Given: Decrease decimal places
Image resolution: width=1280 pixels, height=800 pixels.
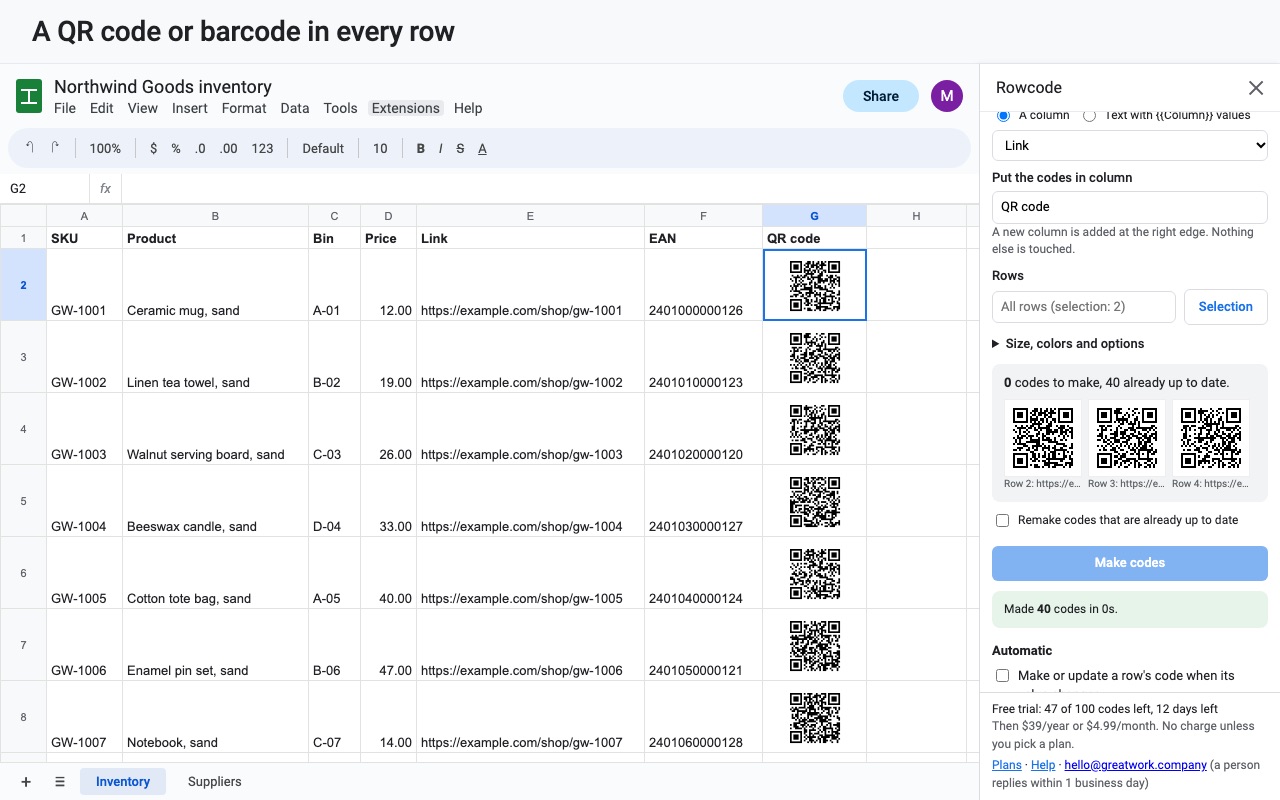Looking at the screenshot, I should pyautogui.click(x=200, y=148).
